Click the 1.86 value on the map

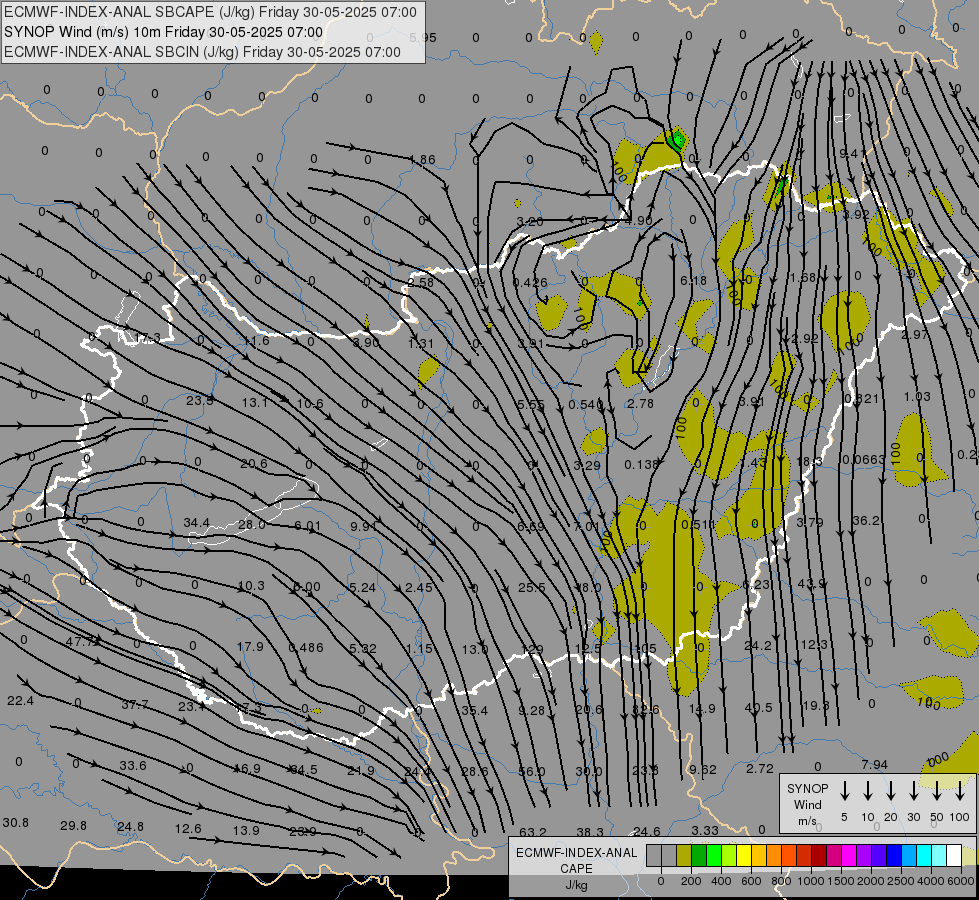coord(422,160)
